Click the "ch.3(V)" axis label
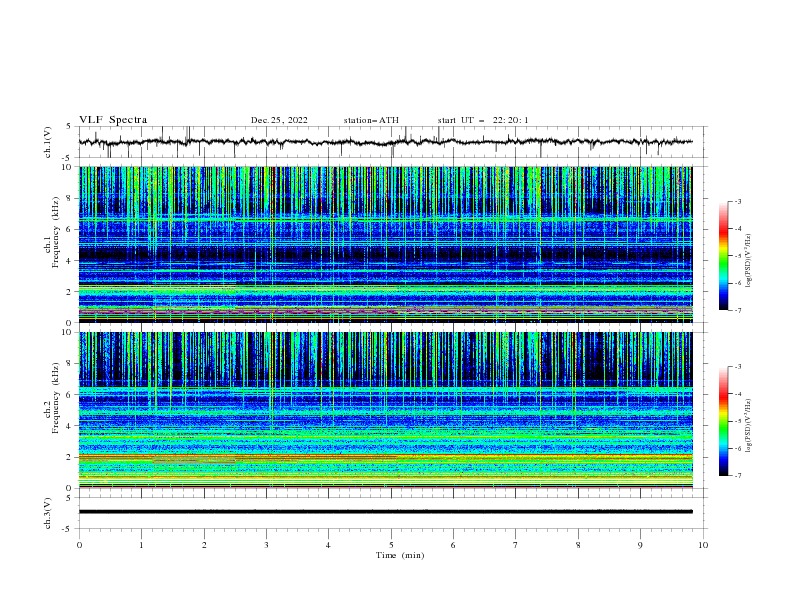This screenshot has height=612, width=792. coord(48,513)
